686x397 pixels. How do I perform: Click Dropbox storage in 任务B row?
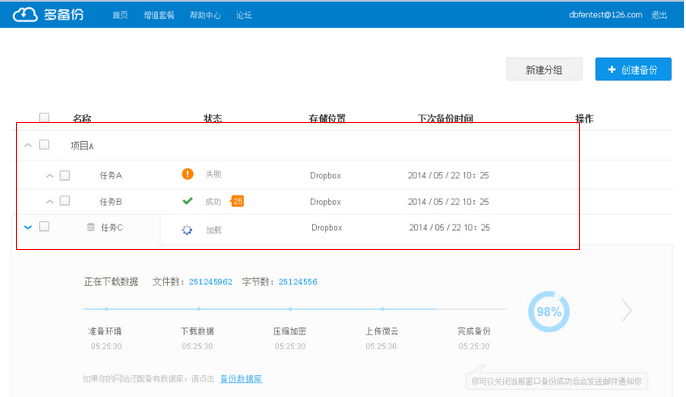[326, 202]
